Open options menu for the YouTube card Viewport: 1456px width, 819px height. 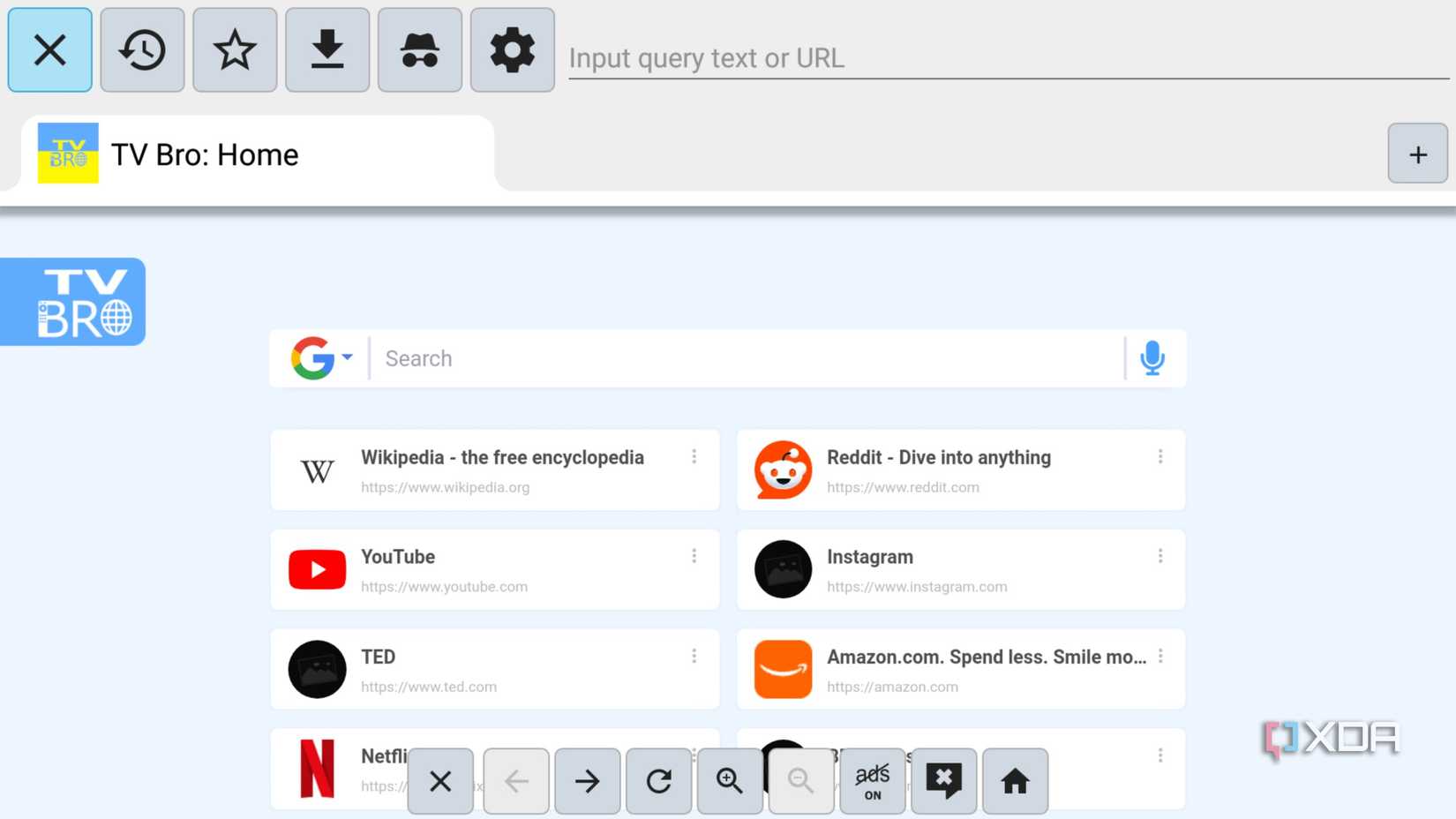click(x=694, y=556)
